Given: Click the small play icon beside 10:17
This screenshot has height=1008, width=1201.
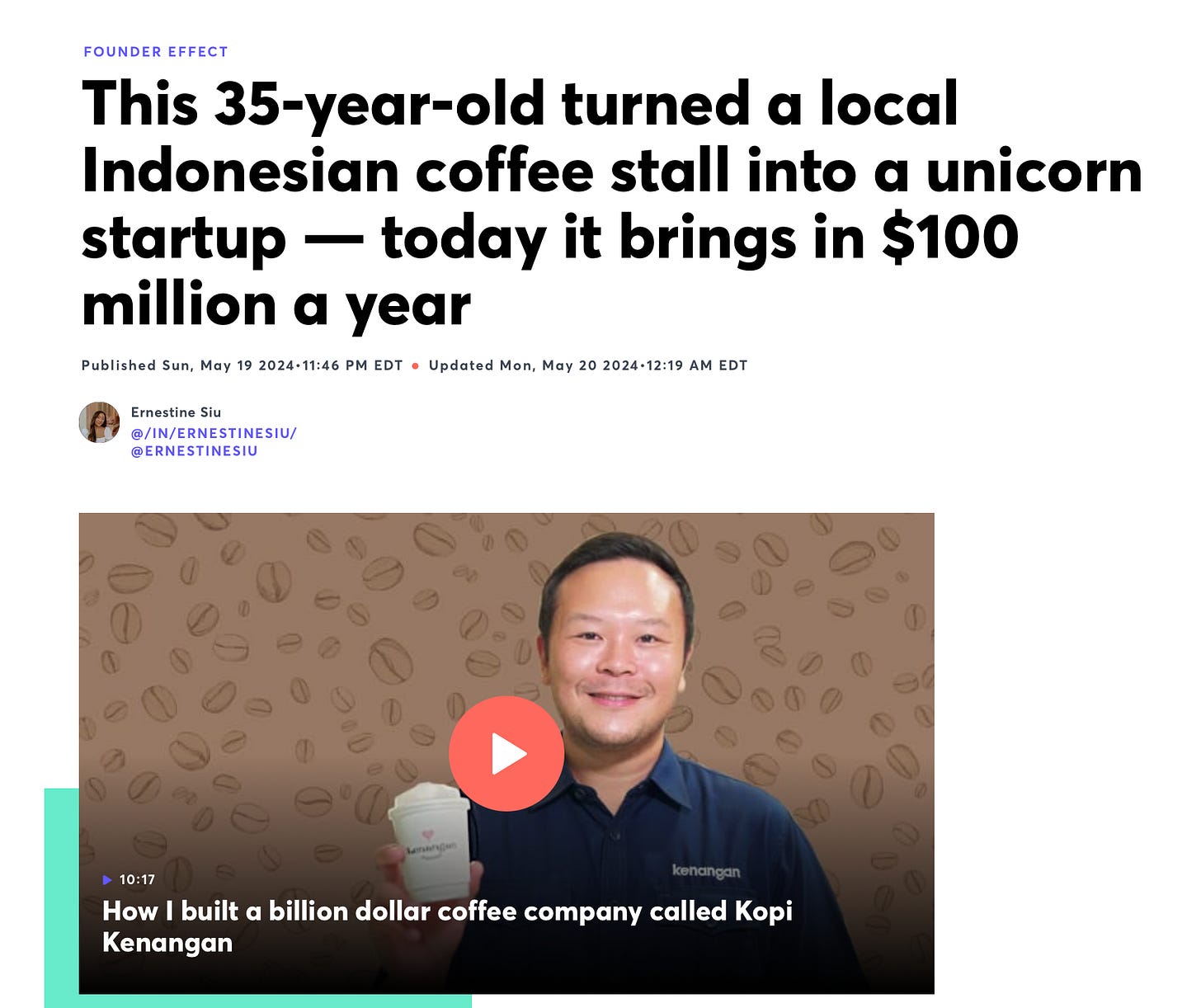Looking at the screenshot, I should coord(107,880).
